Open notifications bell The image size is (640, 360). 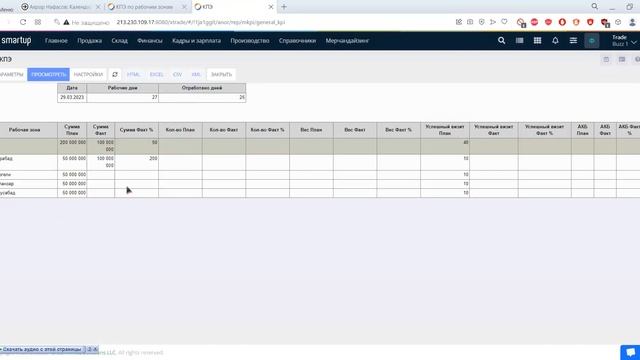[555, 40]
